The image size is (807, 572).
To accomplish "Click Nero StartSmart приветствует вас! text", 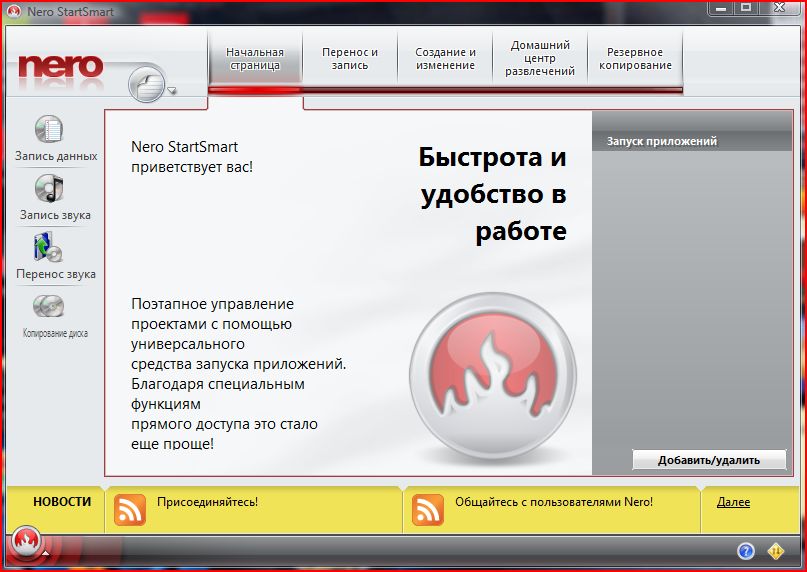I will click(192, 157).
